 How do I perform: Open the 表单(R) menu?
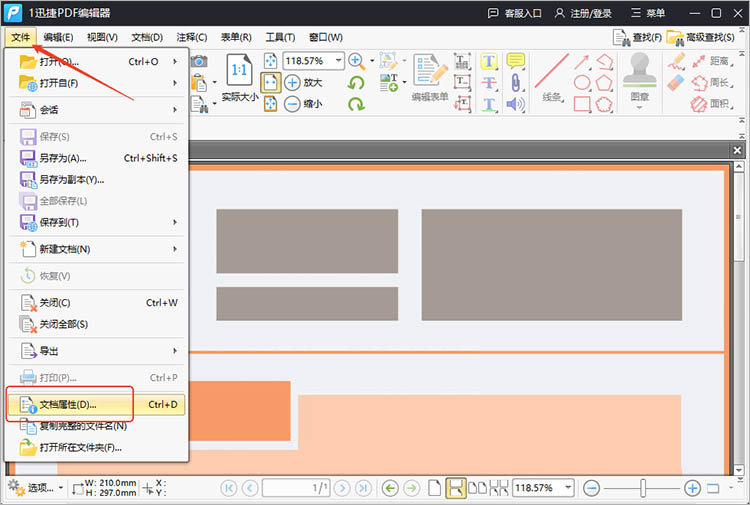pos(236,37)
